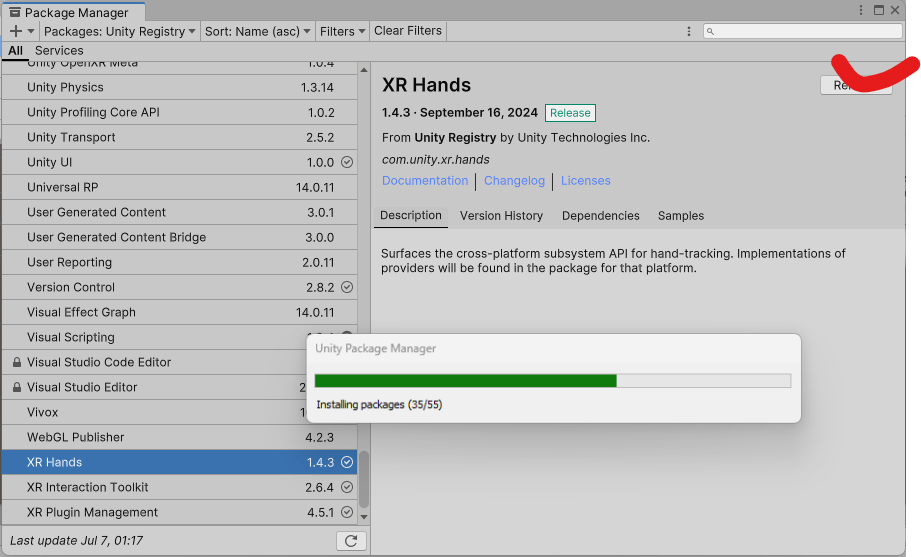Switch to the Description tab
This screenshot has width=921, height=557.
[411, 216]
